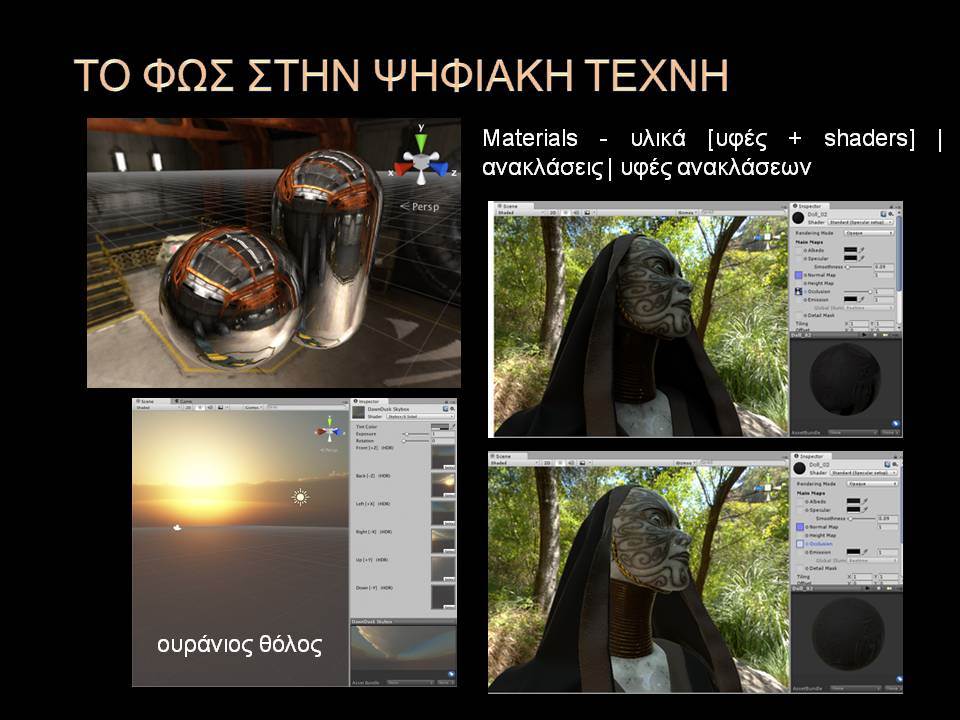Open Shader dropdown in upper doll Inspector
The image size is (960, 720).
point(860,222)
